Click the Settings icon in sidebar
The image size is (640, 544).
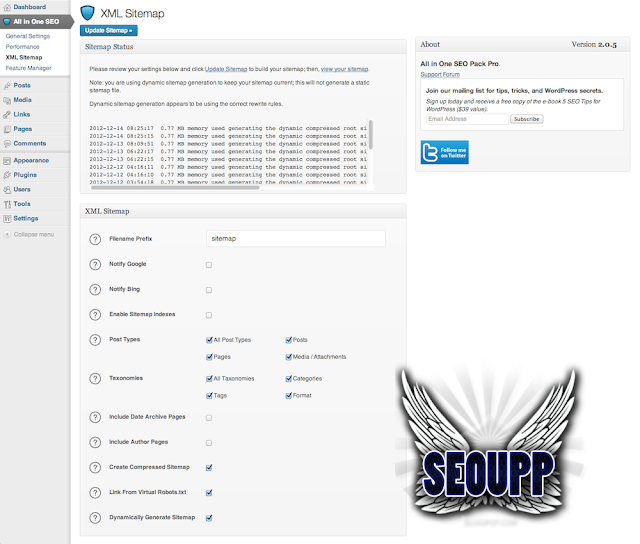coord(7,219)
